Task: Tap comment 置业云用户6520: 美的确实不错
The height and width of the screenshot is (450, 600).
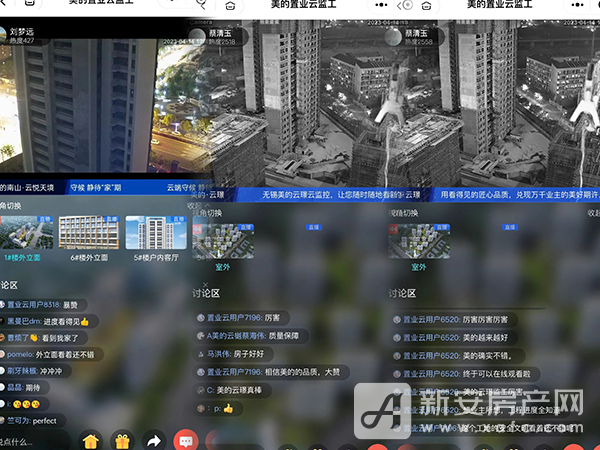Action: pos(457,355)
